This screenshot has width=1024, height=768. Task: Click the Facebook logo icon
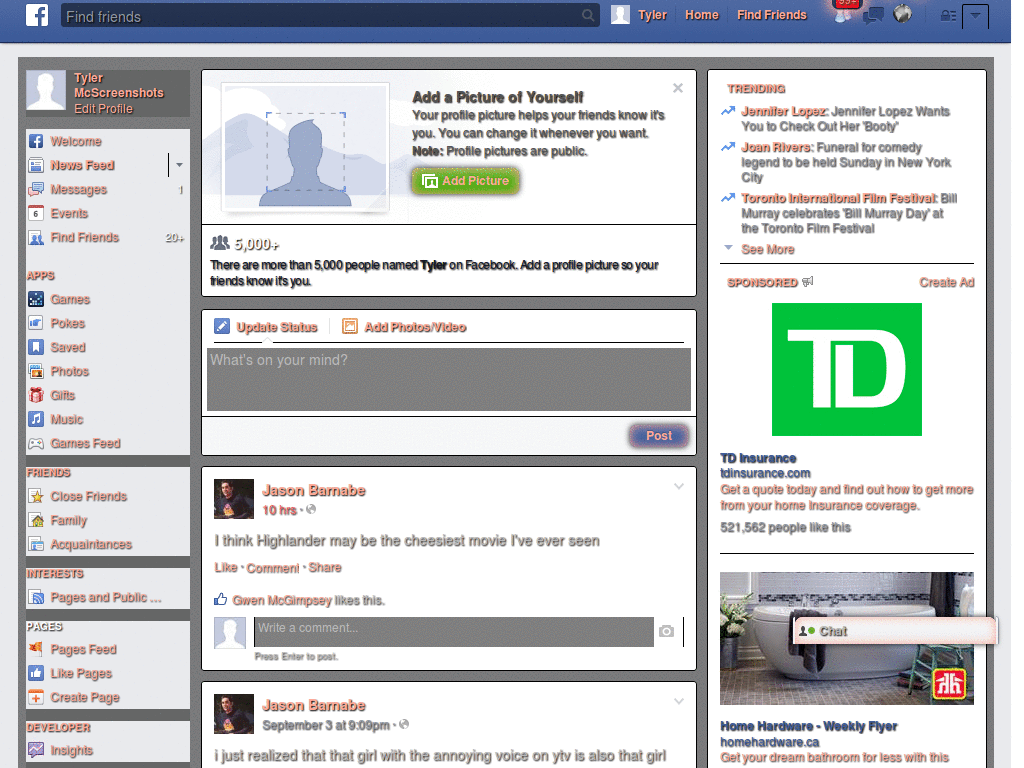pos(37,15)
